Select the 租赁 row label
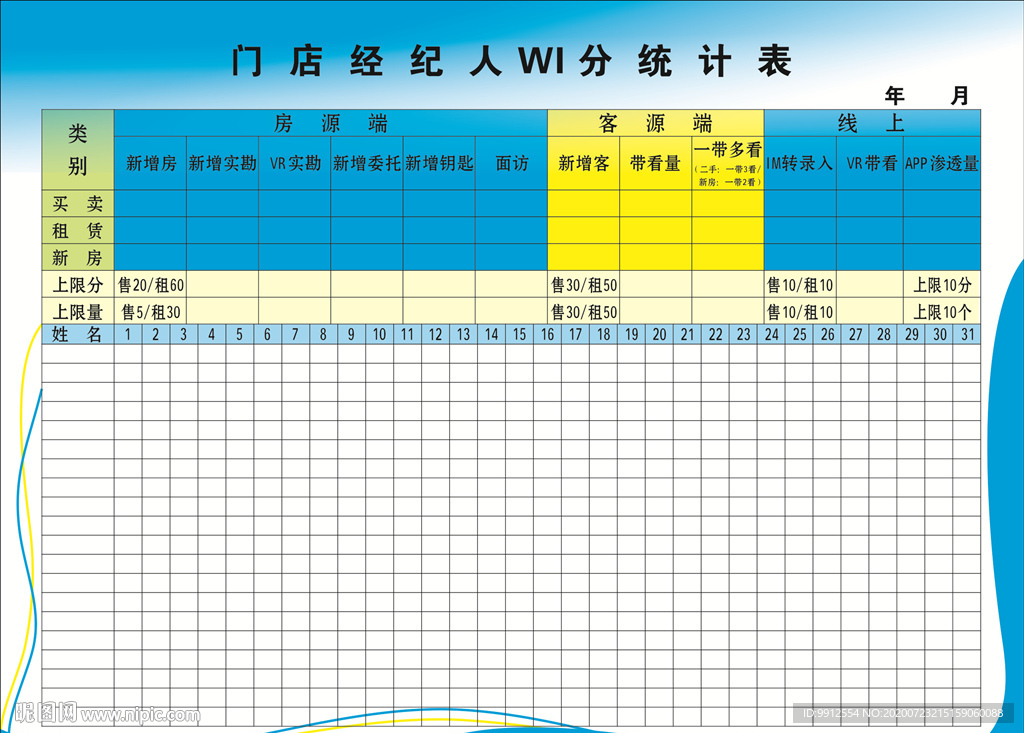Viewport: 1024px width, 733px height. coord(78,231)
